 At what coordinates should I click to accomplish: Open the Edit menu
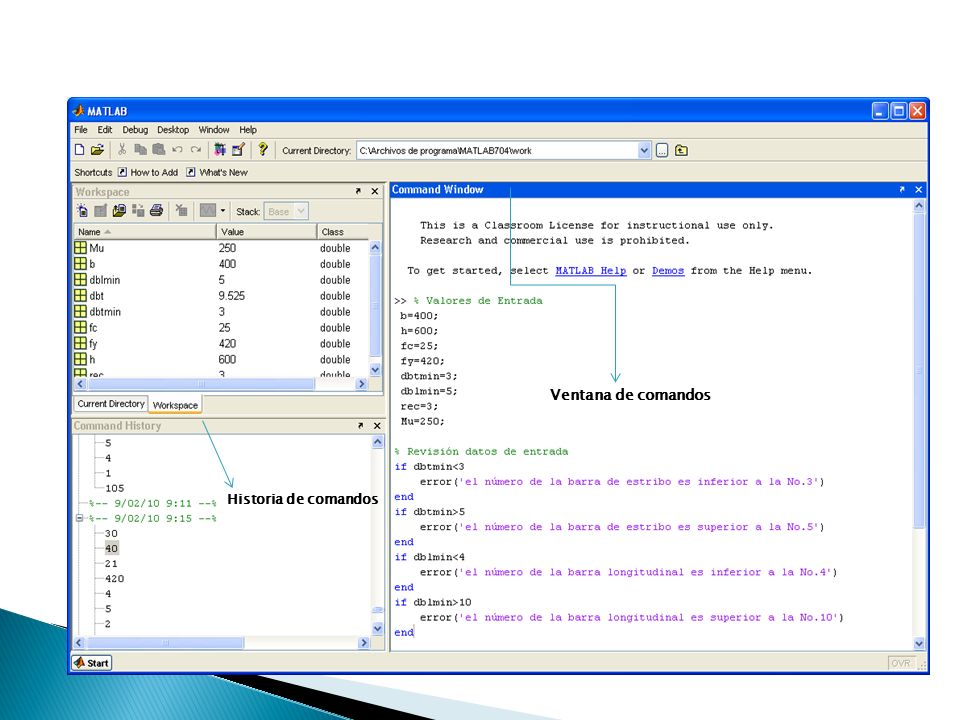[x=105, y=130]
